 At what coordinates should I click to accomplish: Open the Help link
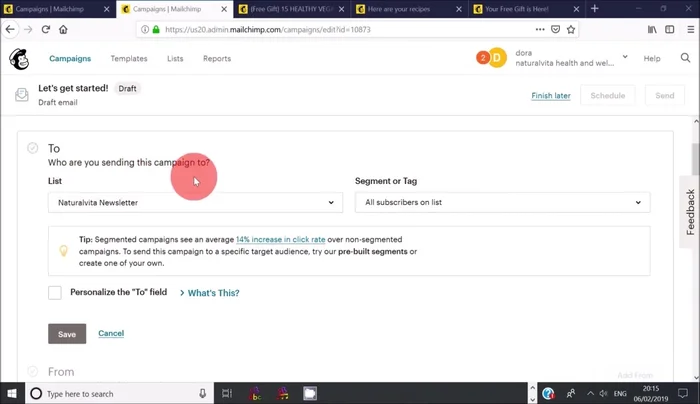[x=652, y=58]
